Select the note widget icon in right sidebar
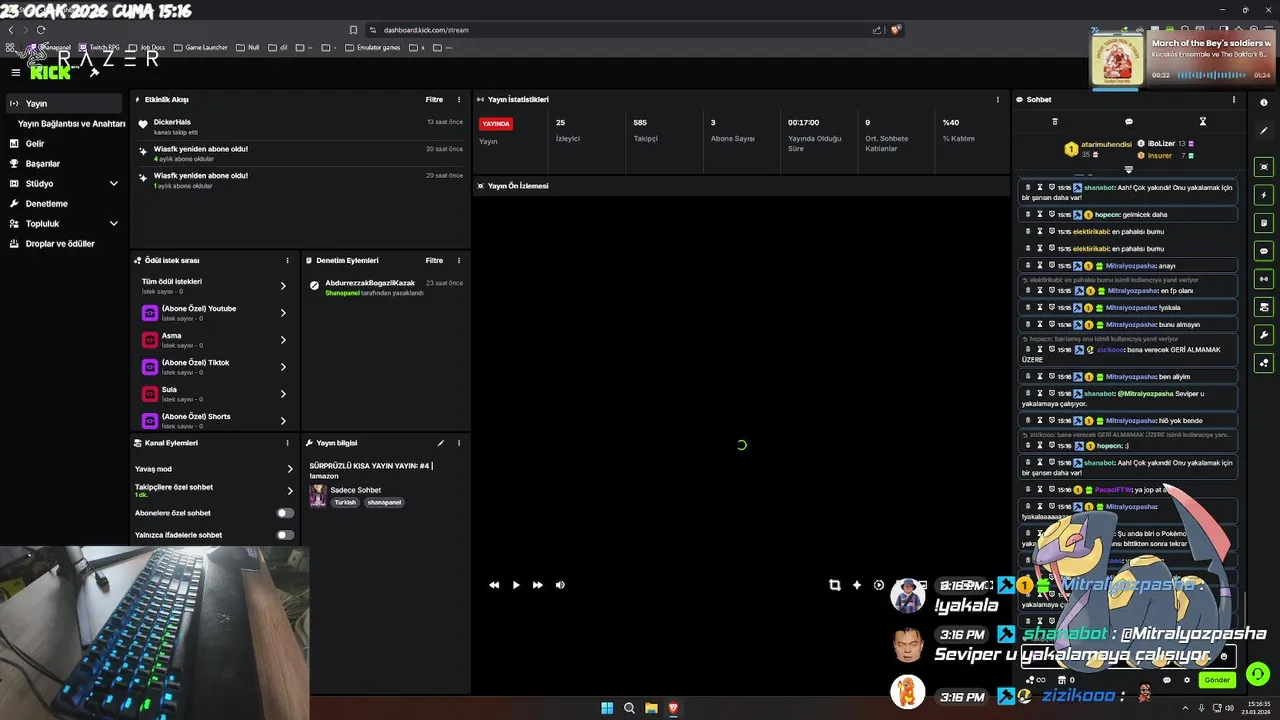 click(1264, 223)
